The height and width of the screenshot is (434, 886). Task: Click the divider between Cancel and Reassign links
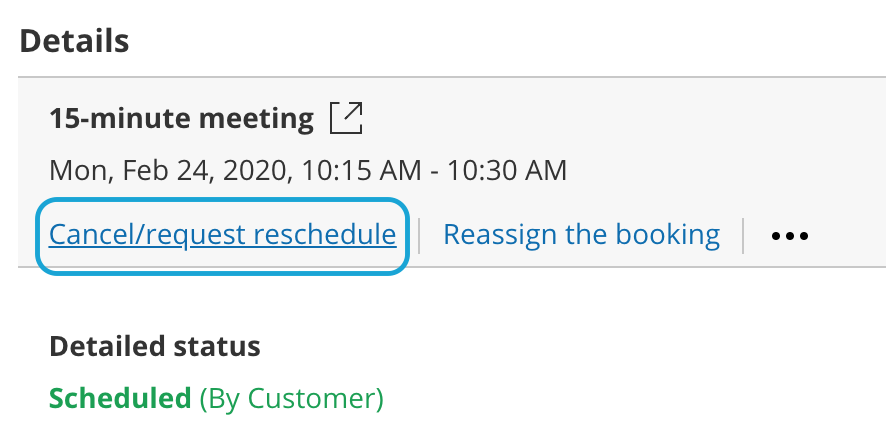[420, 236]
